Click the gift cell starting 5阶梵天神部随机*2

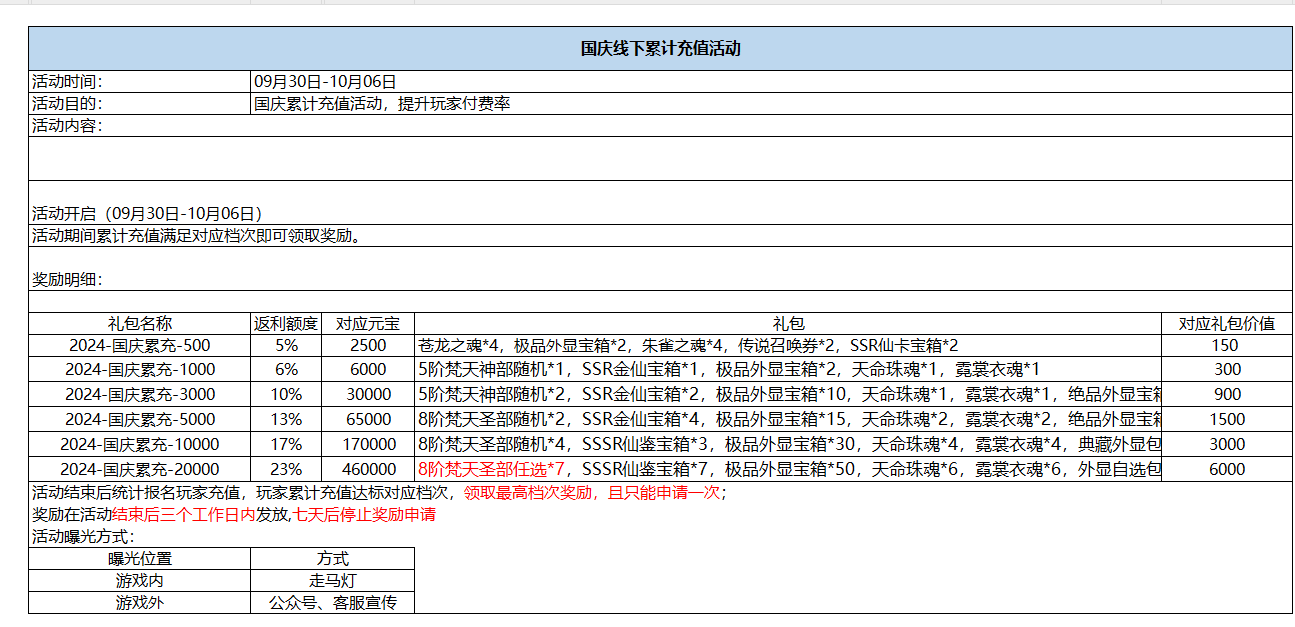pyautogui.click(x=788, y=395)
